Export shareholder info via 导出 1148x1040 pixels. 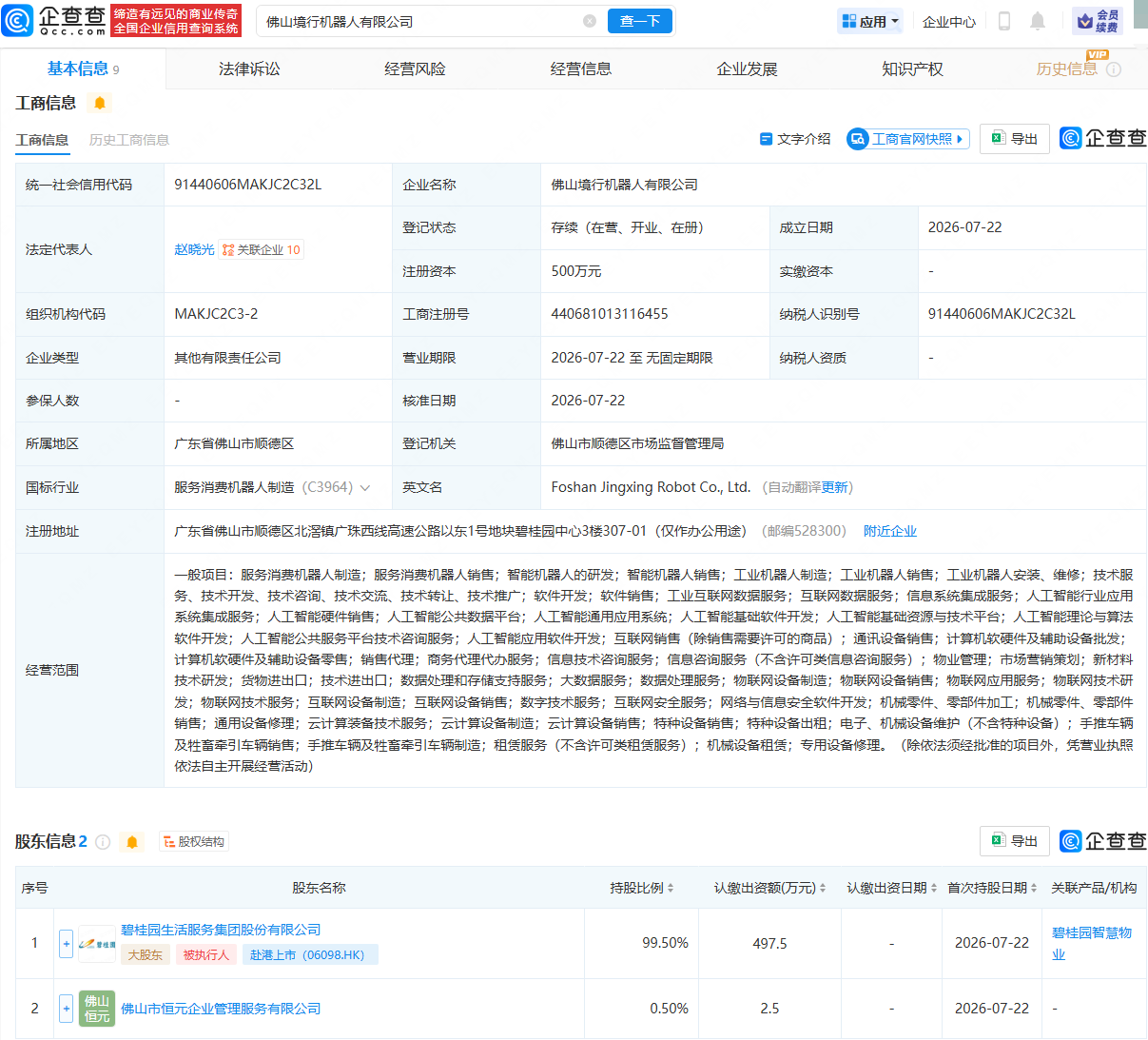click(1015, 841)
